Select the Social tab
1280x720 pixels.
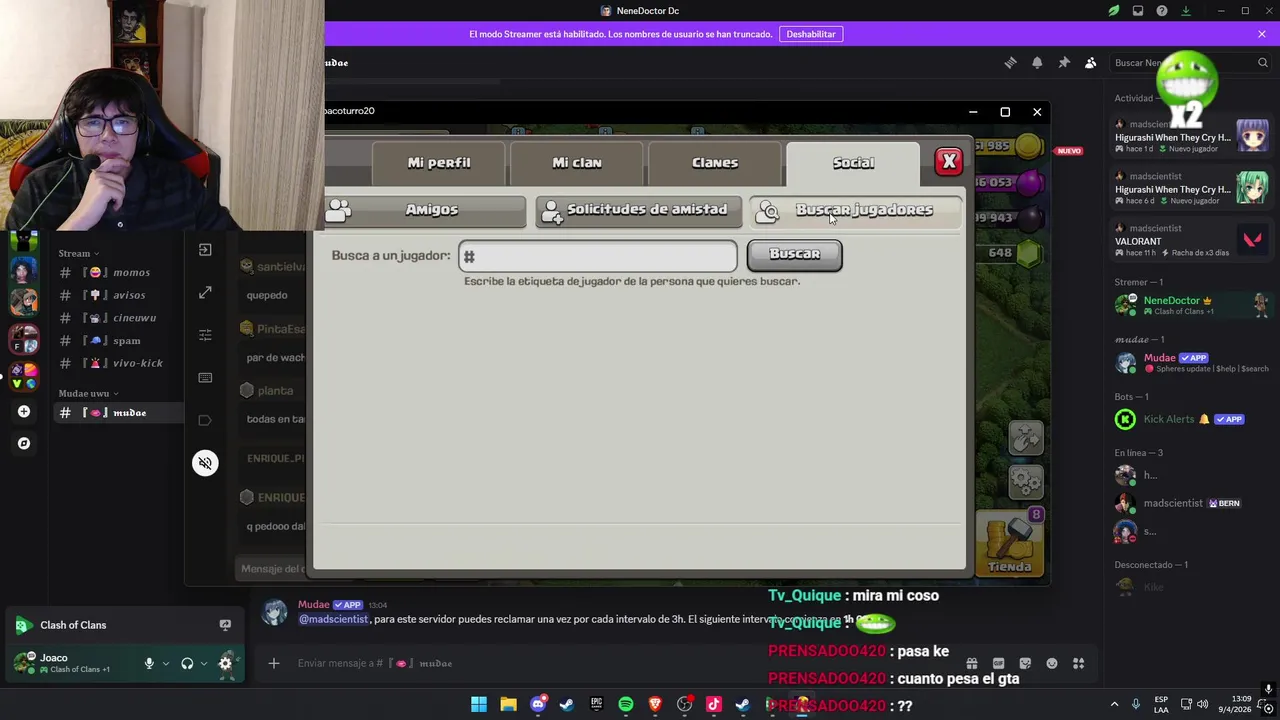coord(853,163)
